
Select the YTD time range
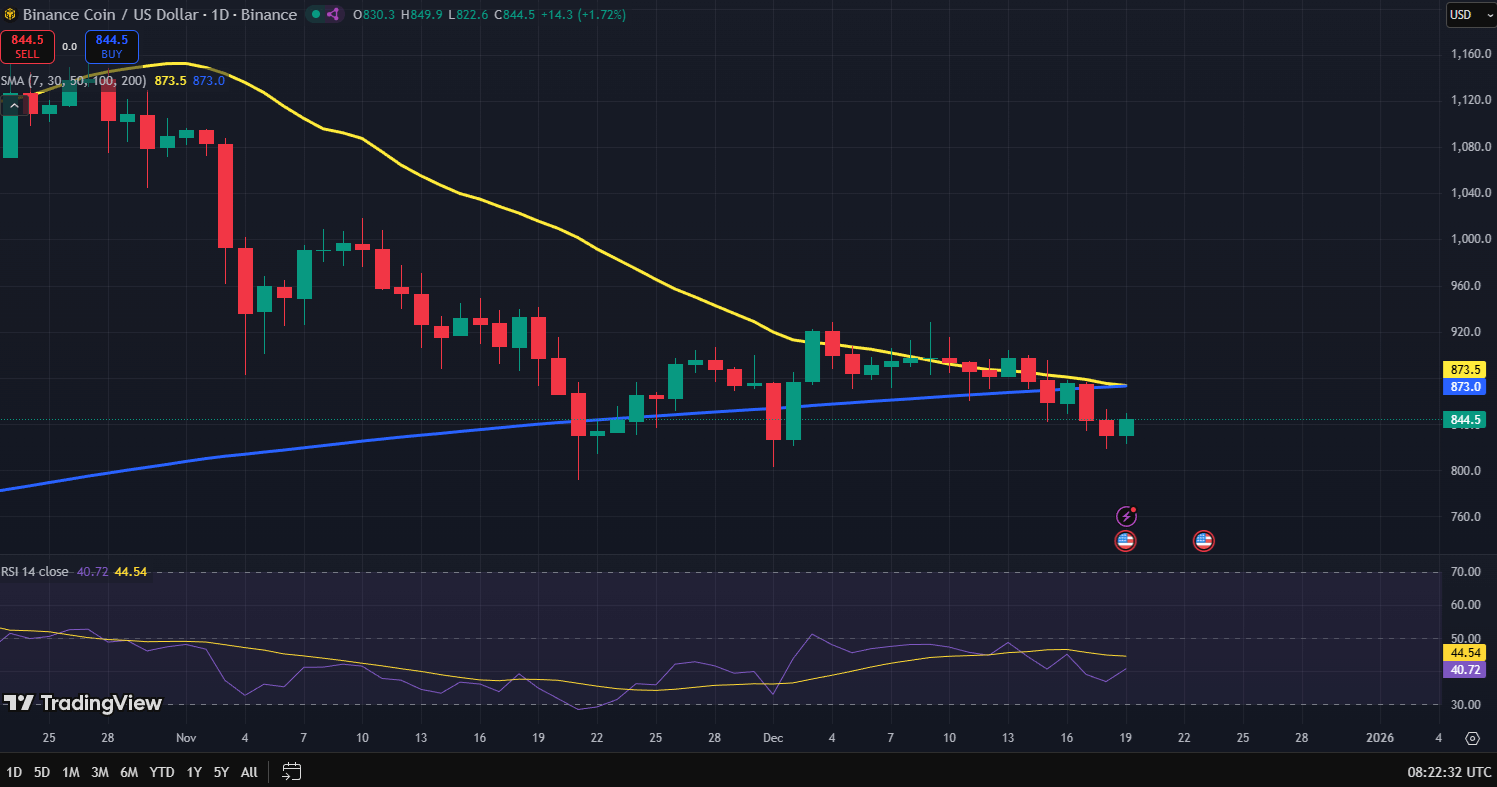[161, 772]
